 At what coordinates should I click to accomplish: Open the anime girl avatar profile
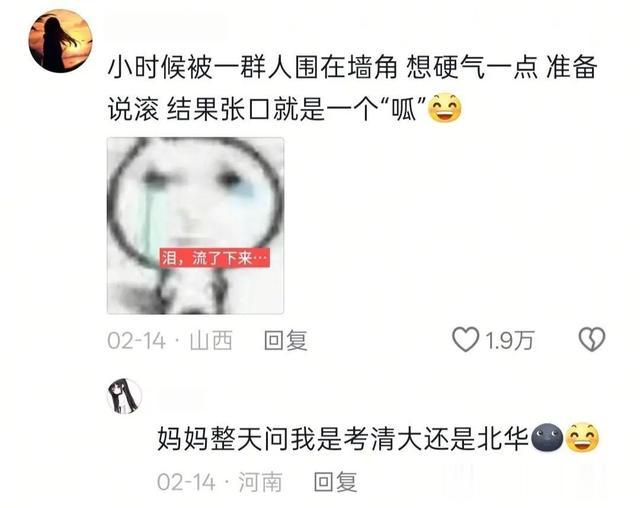124,396
